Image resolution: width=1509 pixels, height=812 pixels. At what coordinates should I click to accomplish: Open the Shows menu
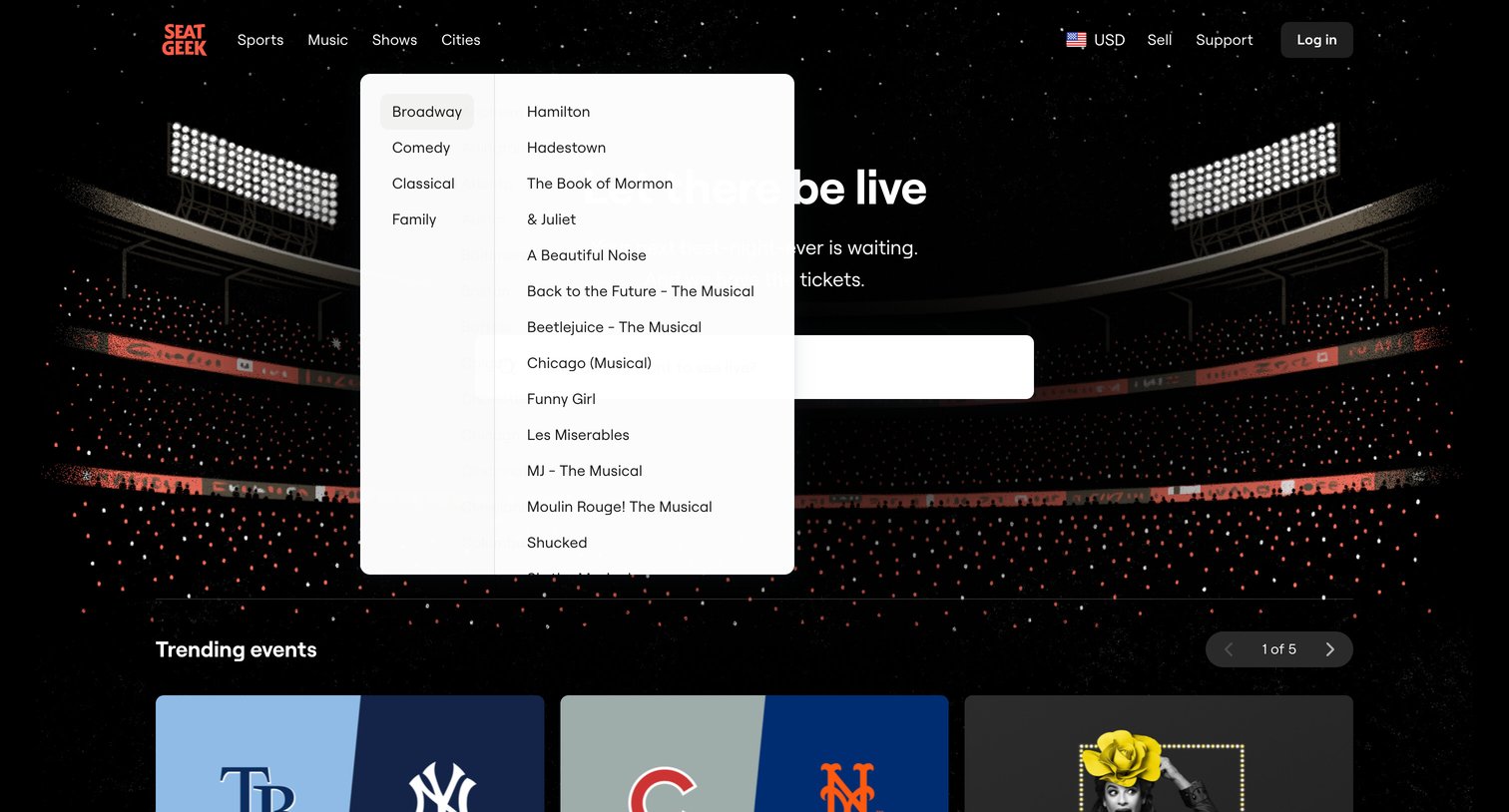tap(394, 40)
